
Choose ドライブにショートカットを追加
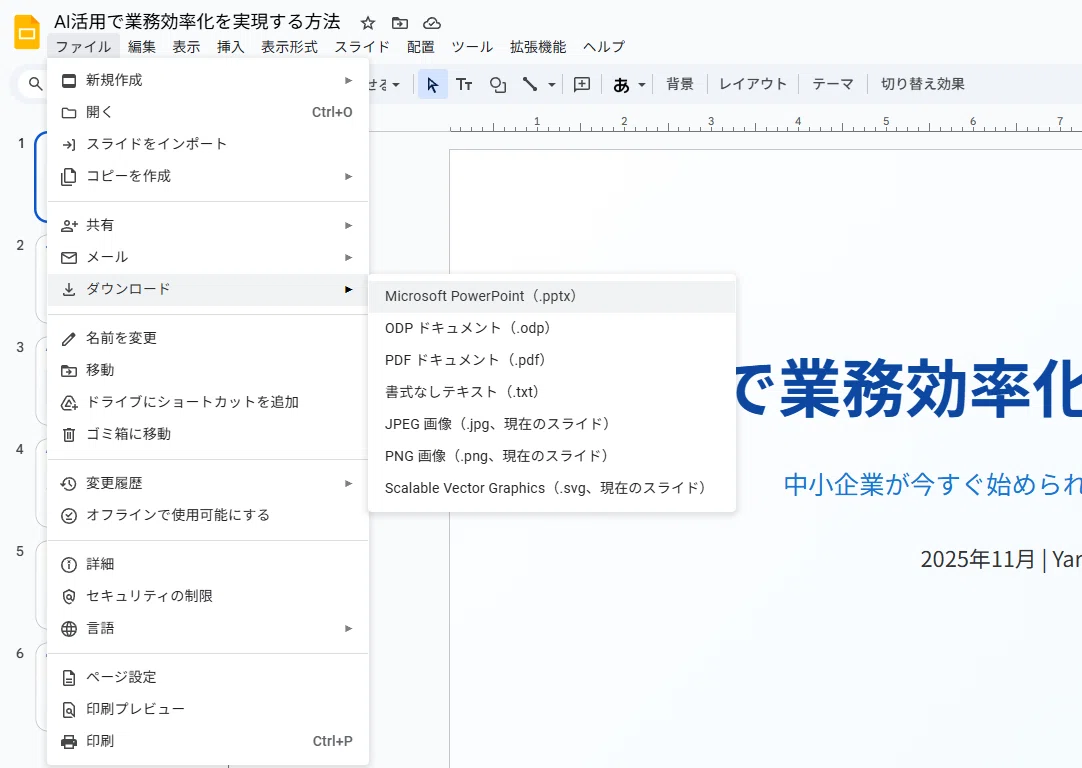[x=208, y=402]
